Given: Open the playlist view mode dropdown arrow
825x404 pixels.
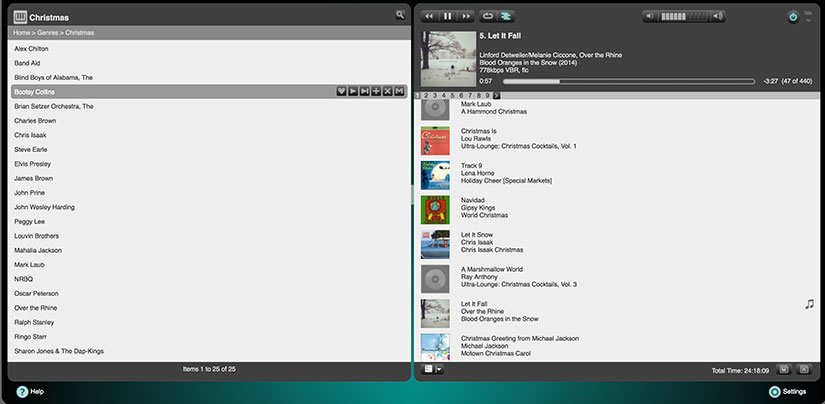Looking at the screenshot, I should coord(438,370).
